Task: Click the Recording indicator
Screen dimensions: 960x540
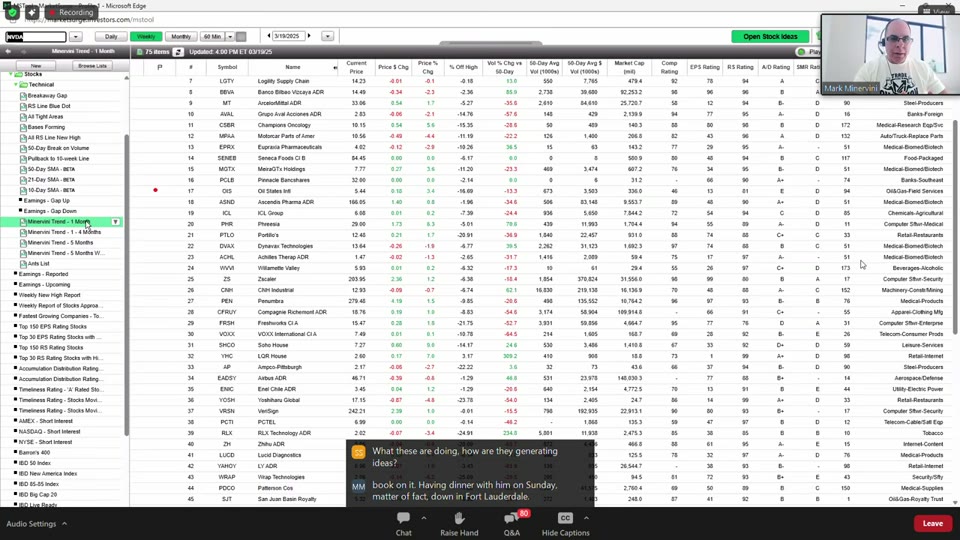Action: point(71,12)
